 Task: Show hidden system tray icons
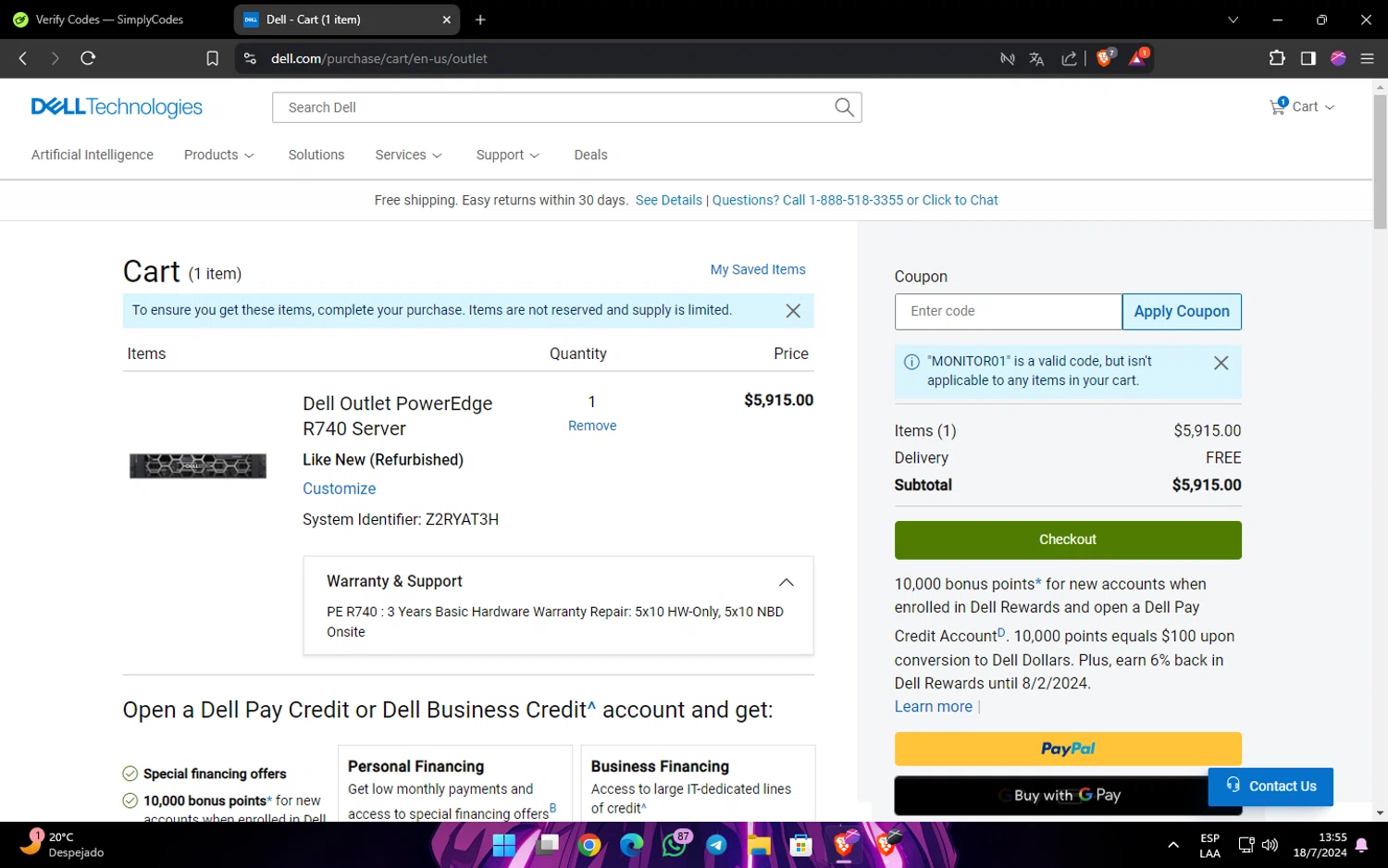tap(1173, 845)
